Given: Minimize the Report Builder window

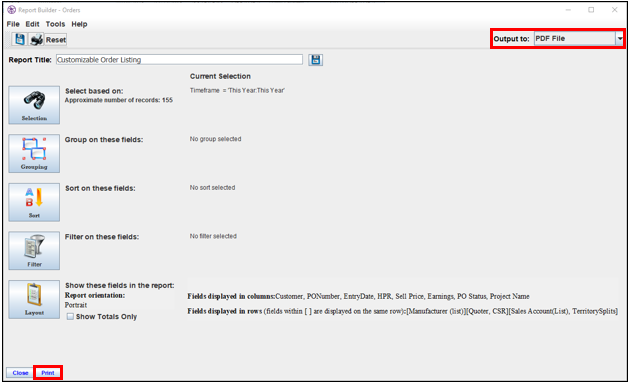Looking at the screenshot, I should tap(568, 10).
